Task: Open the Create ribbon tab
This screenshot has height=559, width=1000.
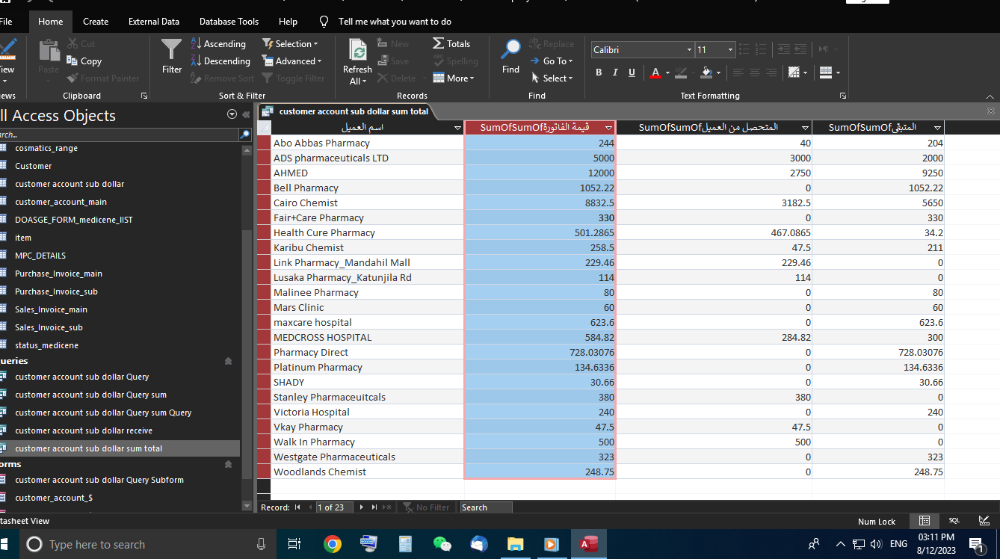Action: pos(96,21)
